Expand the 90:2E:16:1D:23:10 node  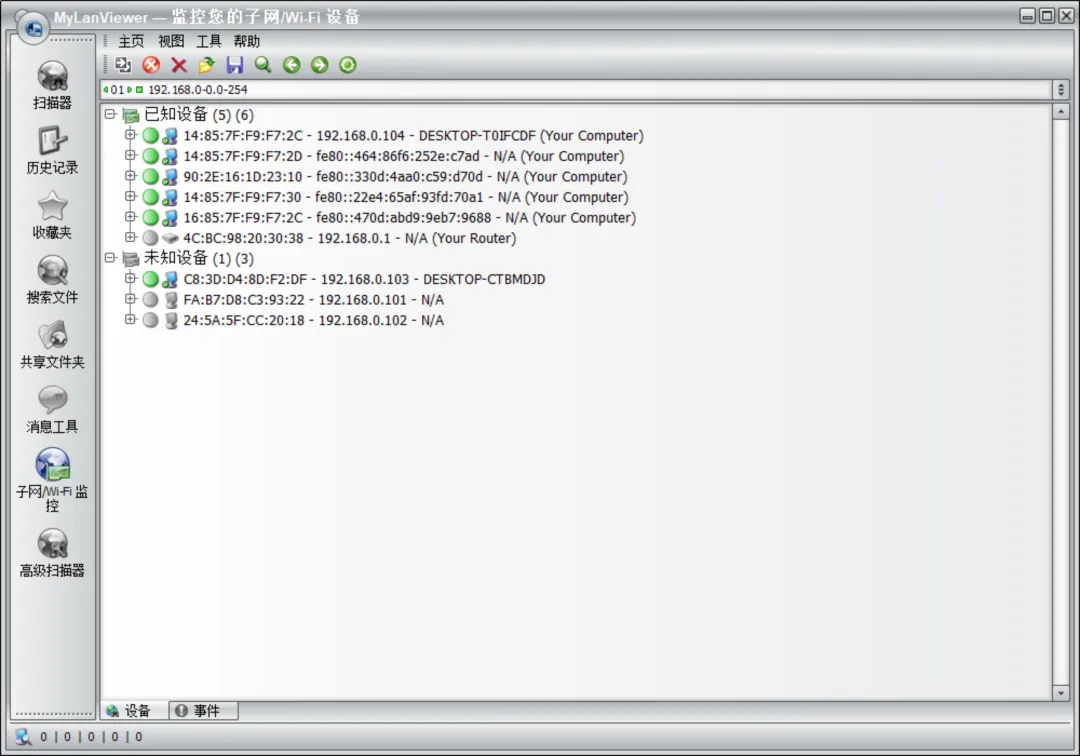click(130, 176)
